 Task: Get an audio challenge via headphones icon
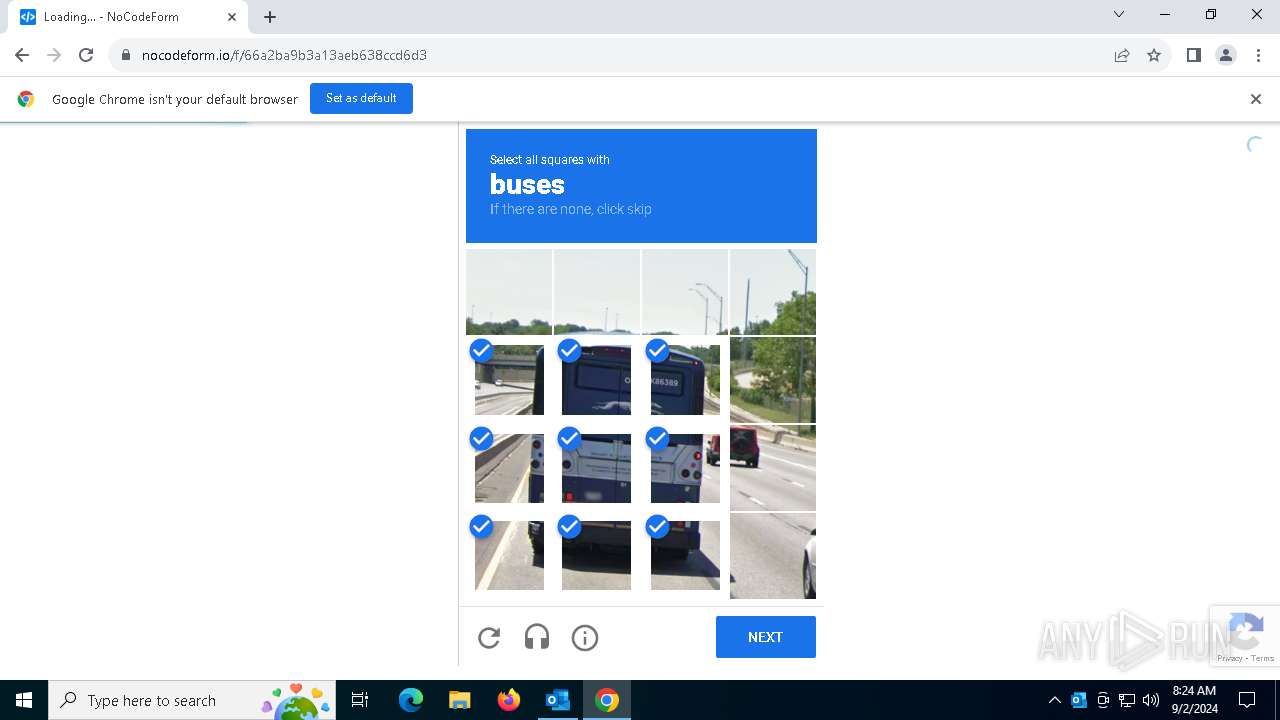click(537, 637)
